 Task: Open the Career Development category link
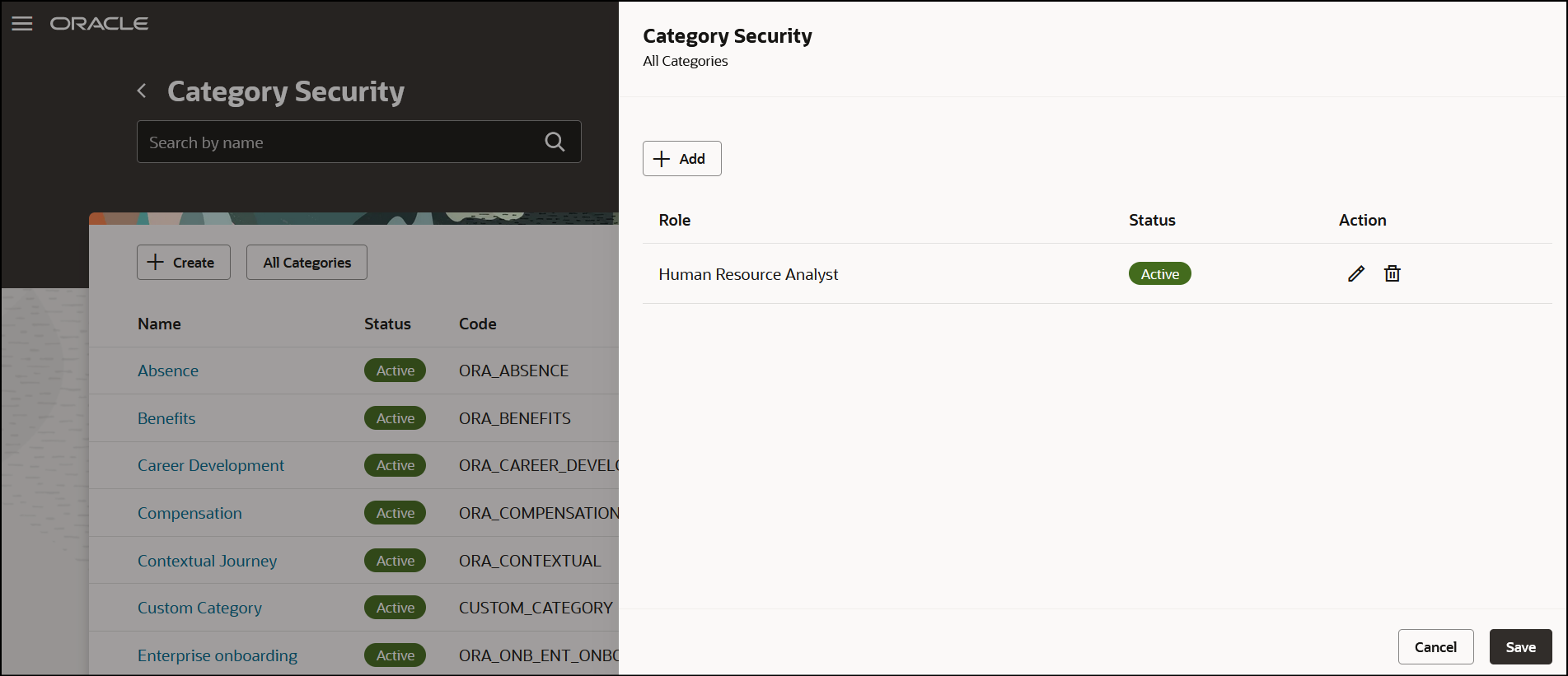[x=211, y=465]
